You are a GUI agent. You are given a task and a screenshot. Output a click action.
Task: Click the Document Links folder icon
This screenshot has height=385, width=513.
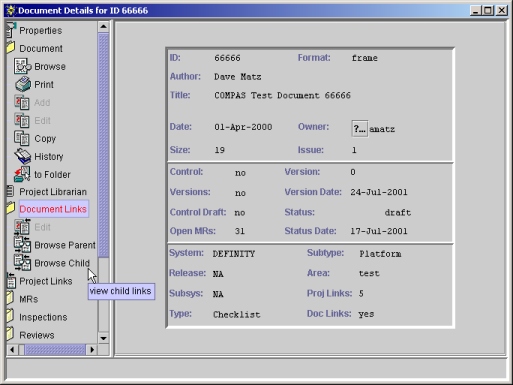(x=11, y=208)
